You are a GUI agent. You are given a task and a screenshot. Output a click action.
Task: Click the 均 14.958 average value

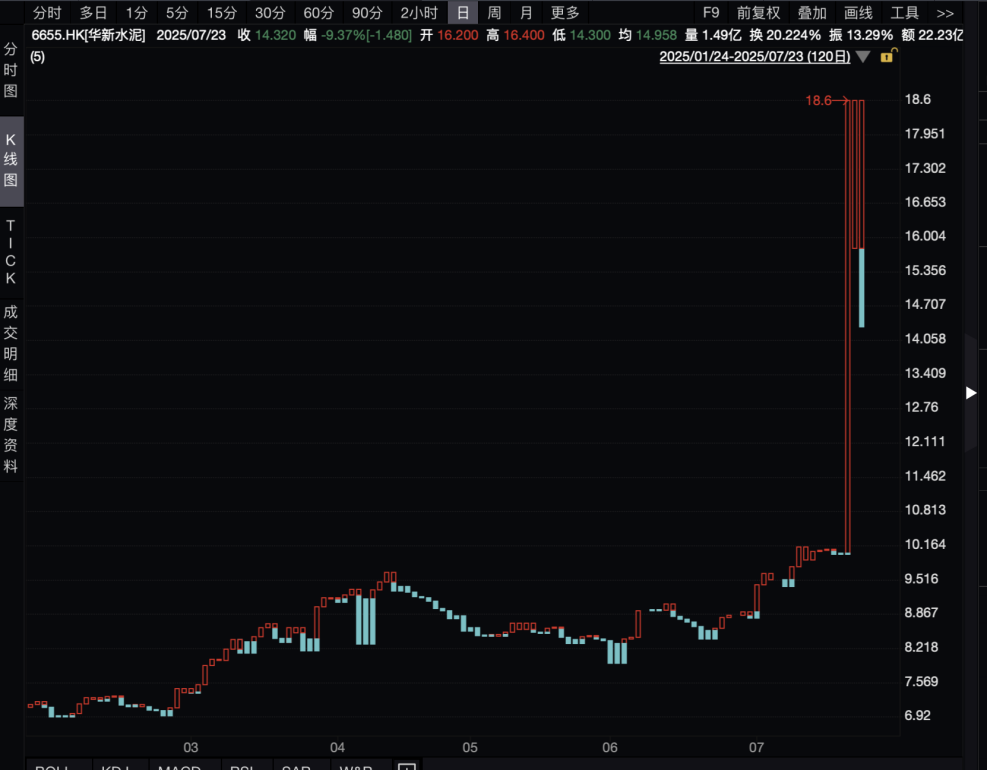pyautogui.click(x=648, y=35)
